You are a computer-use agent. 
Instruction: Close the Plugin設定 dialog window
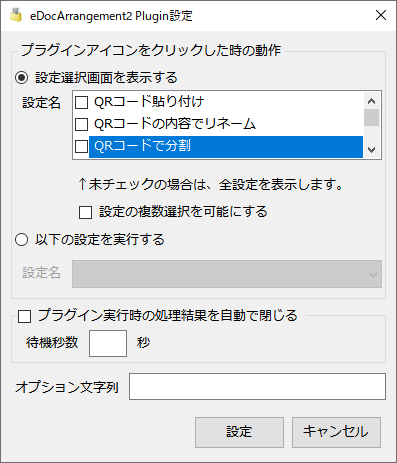click(x=381, y=15)
